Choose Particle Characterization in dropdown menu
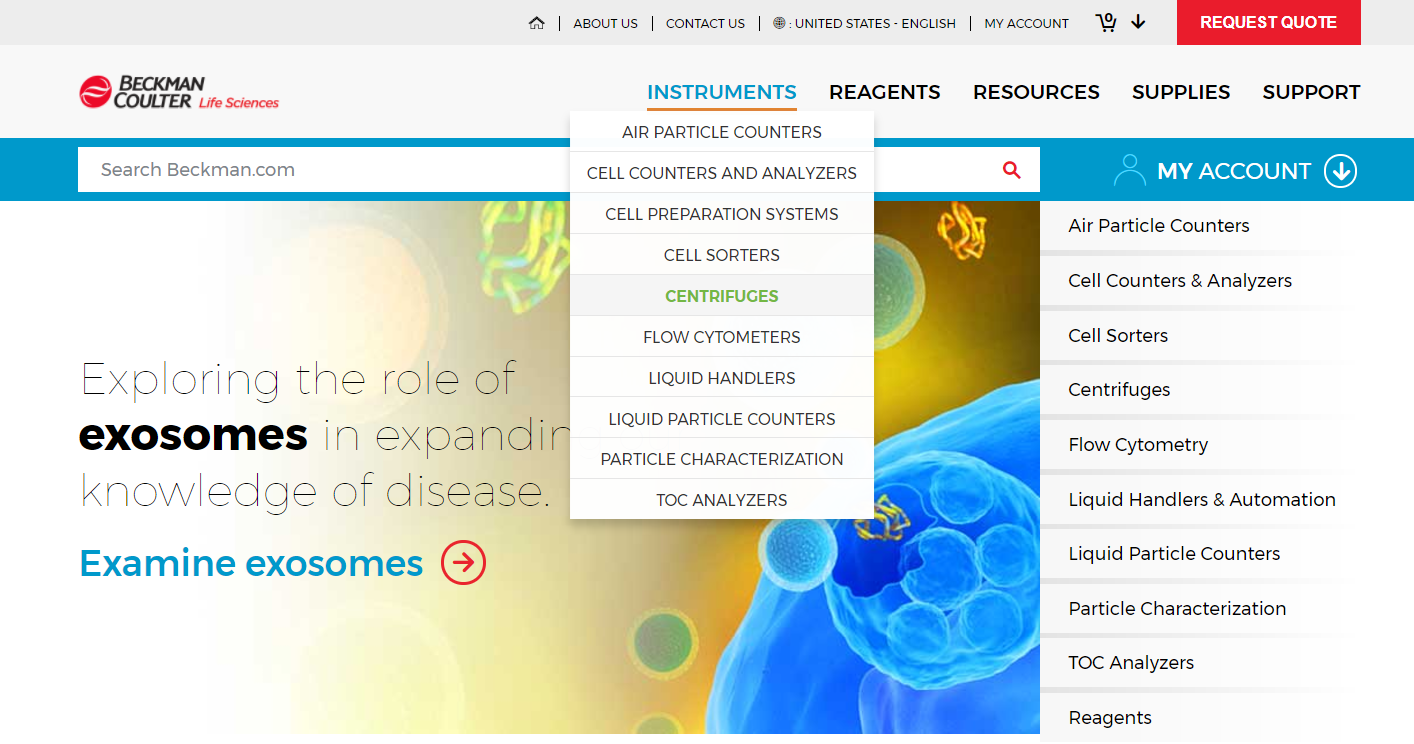Screen dimensions: 1414x744 [x=722, y=459]
